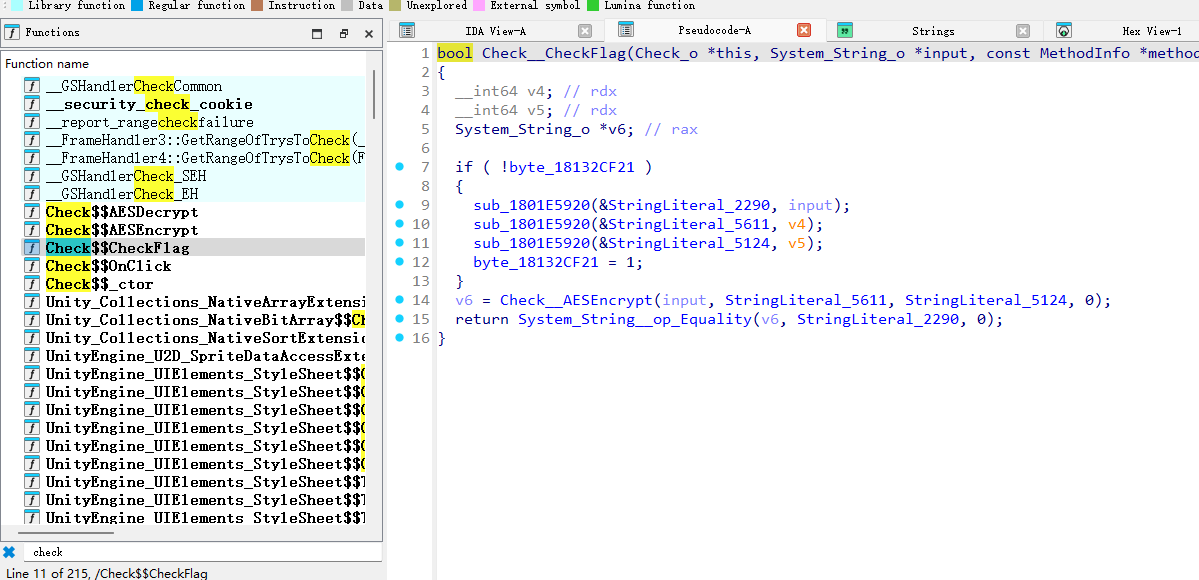Clear the check search filter

9,552
